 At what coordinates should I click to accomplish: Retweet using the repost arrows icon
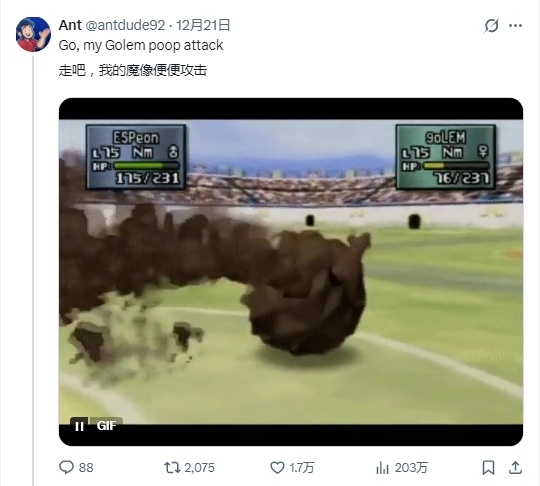[x=172, y=467]
